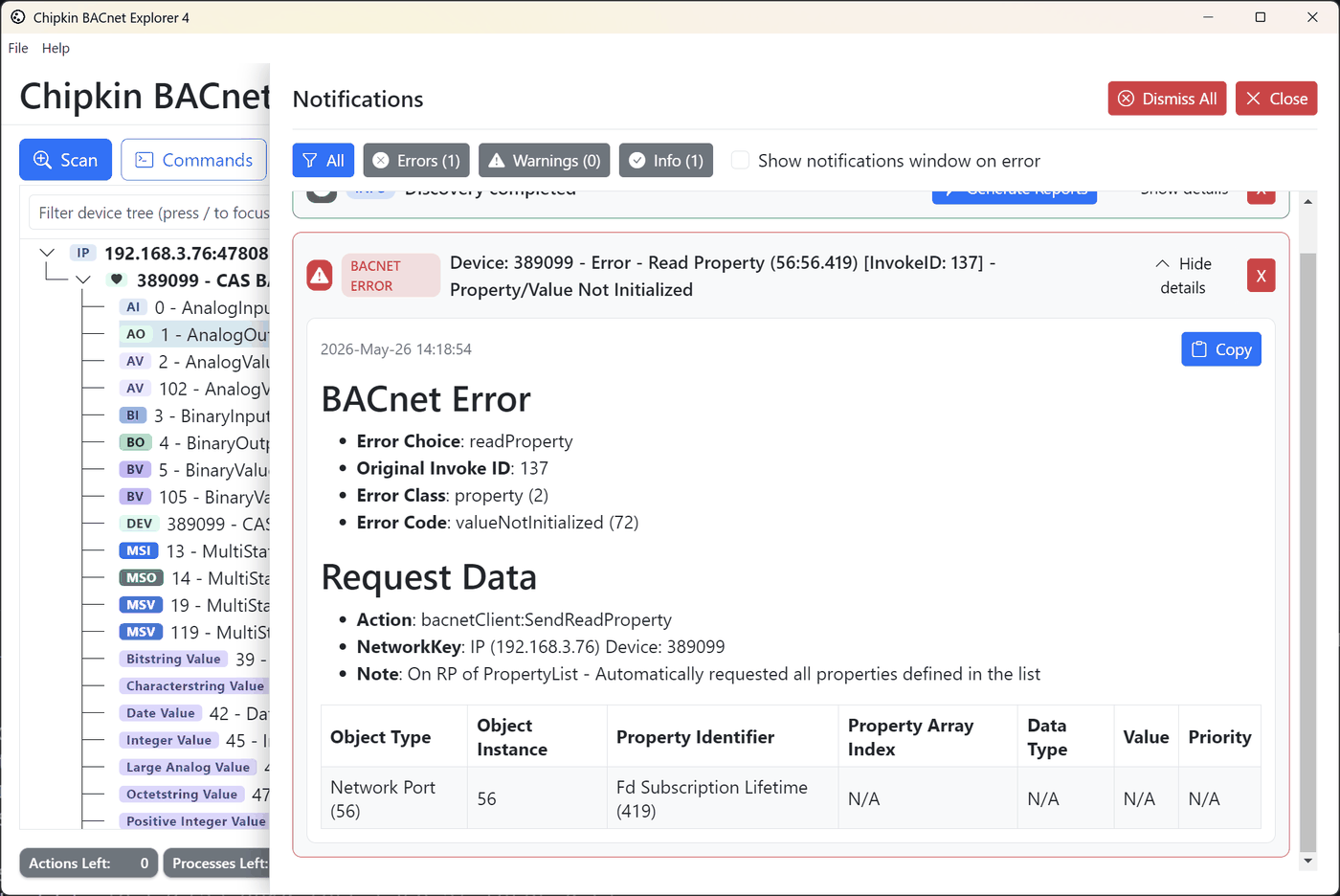Click the Characterstring Value badge
This screenshot has width=1340, height=896.
click(194, 685)
